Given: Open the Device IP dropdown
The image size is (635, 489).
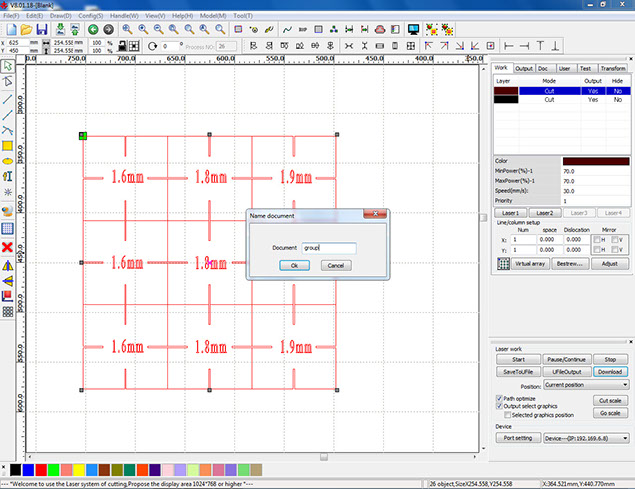Looking at the screenshot, I should pos(586,438).
